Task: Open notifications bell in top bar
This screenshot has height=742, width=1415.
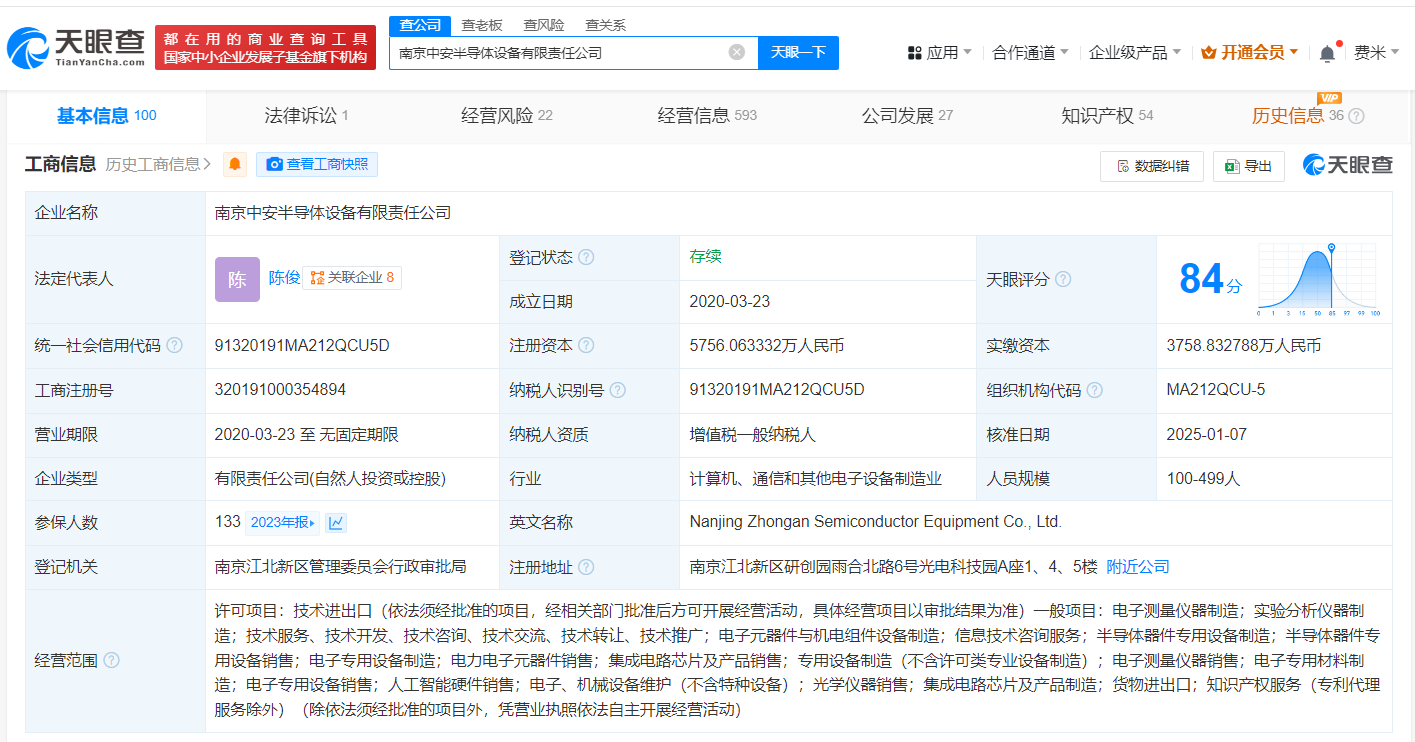Action: pyautogui.click(x=1327, y=53)
